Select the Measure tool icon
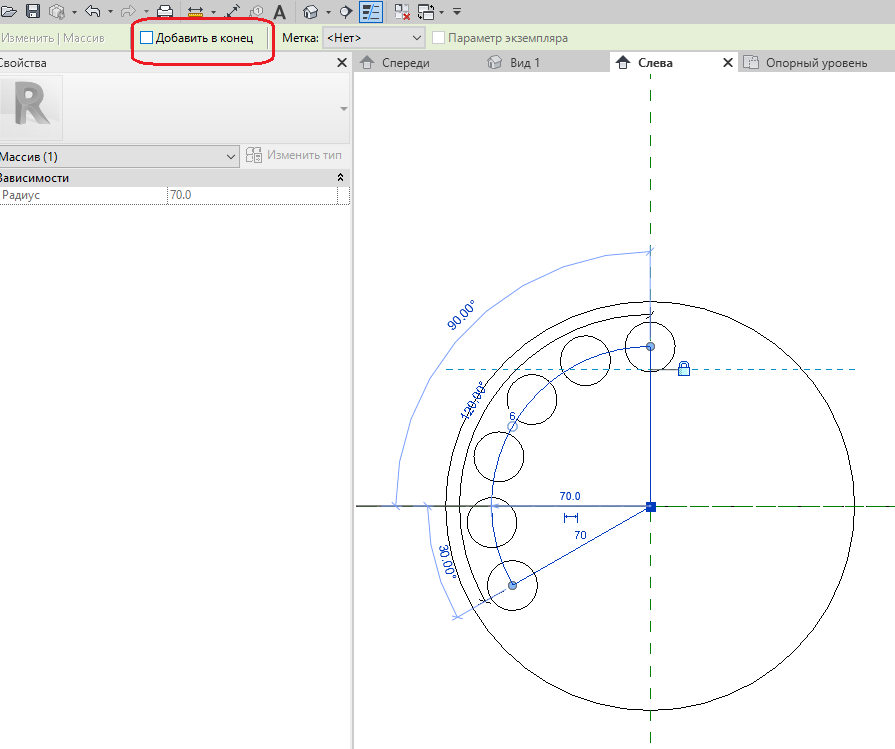Image resolution: width=895 pixels, height=749 pixels. click(x=196, y=11)
